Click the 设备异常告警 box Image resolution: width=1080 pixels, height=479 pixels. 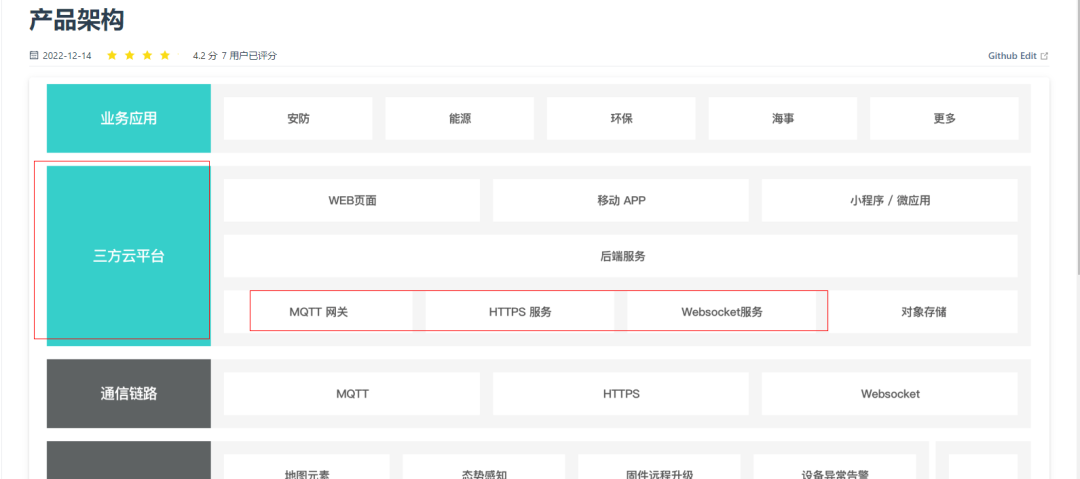coord(835,467)
